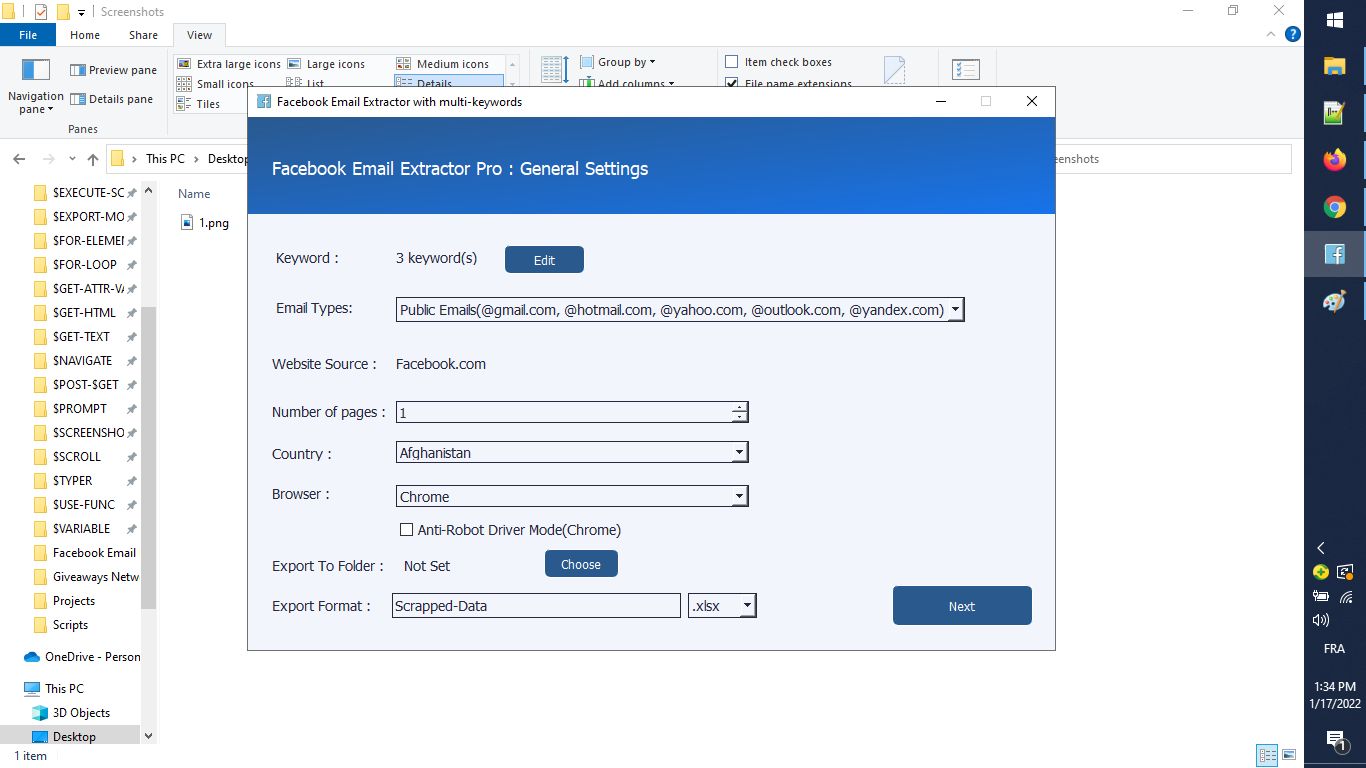Select the 1.png file

(x=205, y=223)
